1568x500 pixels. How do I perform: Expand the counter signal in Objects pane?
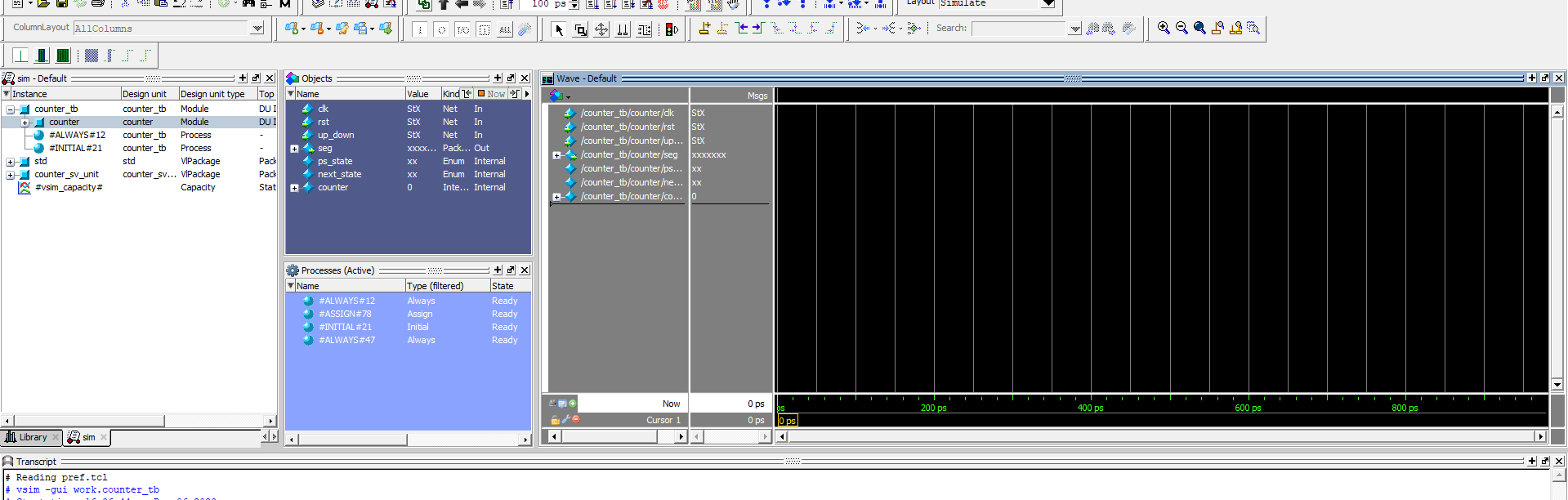[x=294, y=188]
